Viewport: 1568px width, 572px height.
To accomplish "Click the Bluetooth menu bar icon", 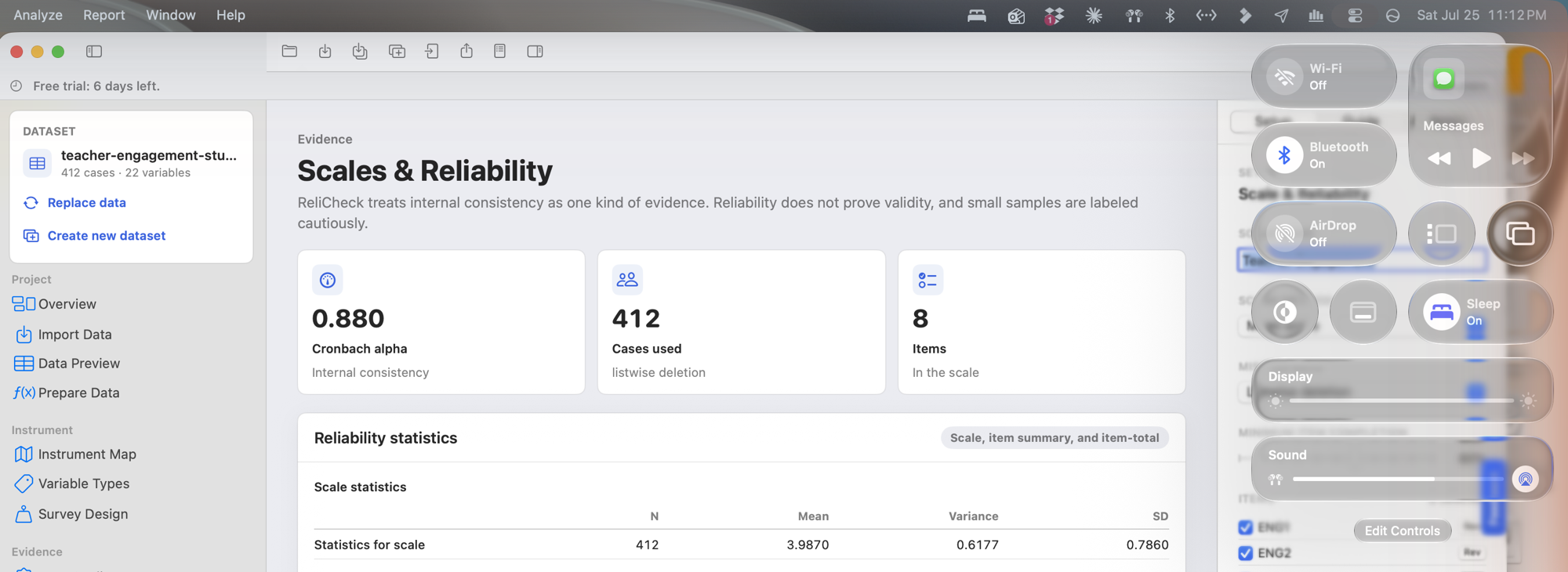I will [1170, 15].
